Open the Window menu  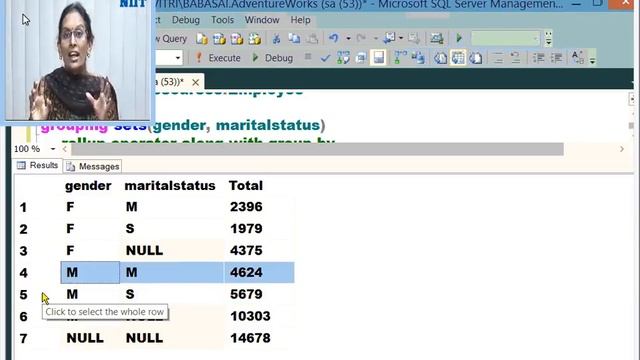tap(262, 20)
